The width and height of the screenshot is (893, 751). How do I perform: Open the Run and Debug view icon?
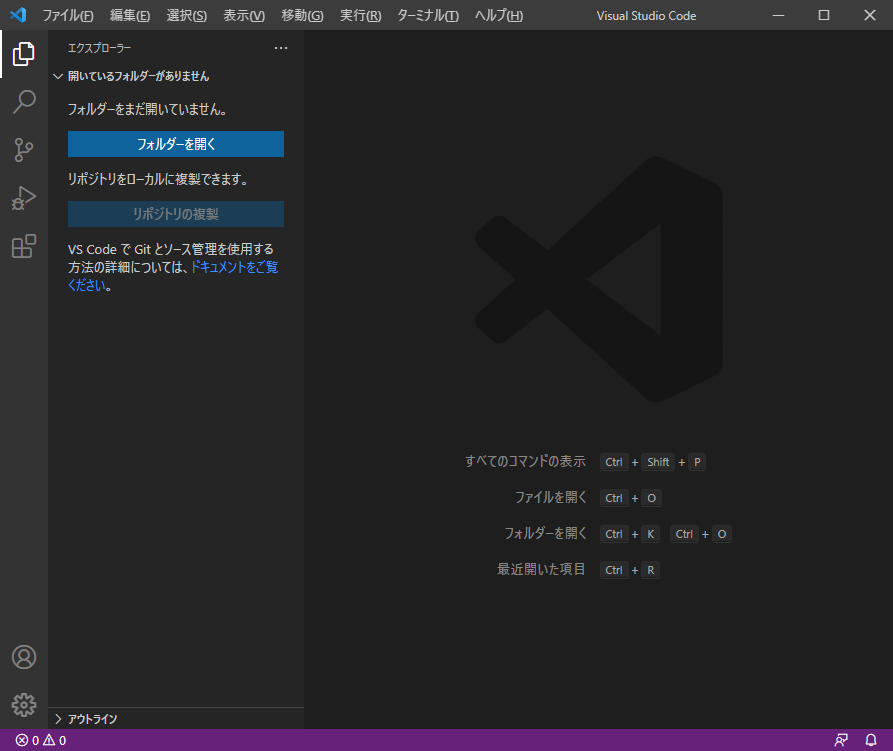pyautogui.click(x=23, y=198)
